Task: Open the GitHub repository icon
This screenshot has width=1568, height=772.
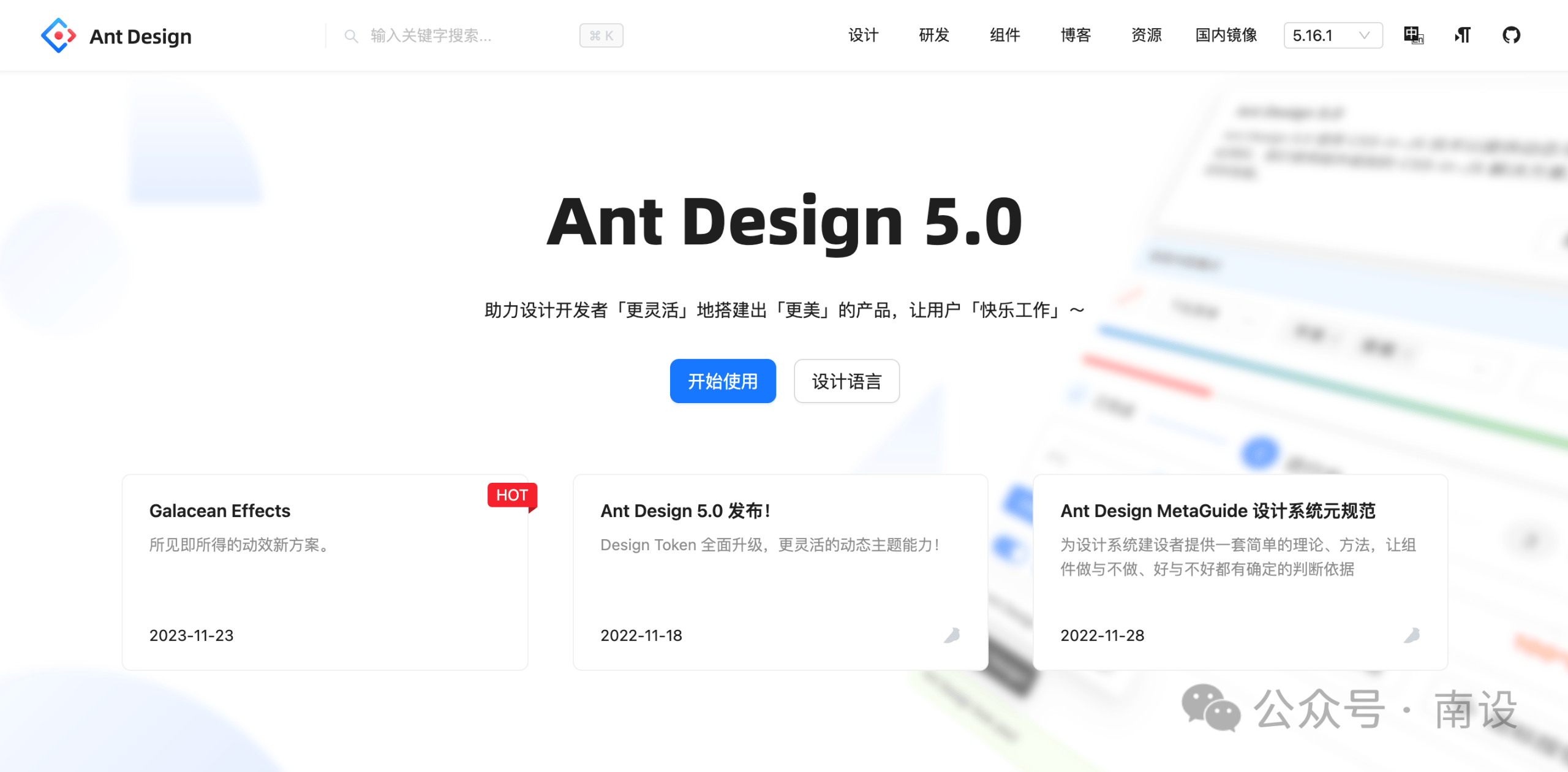Action: (x=1511, y=36)
